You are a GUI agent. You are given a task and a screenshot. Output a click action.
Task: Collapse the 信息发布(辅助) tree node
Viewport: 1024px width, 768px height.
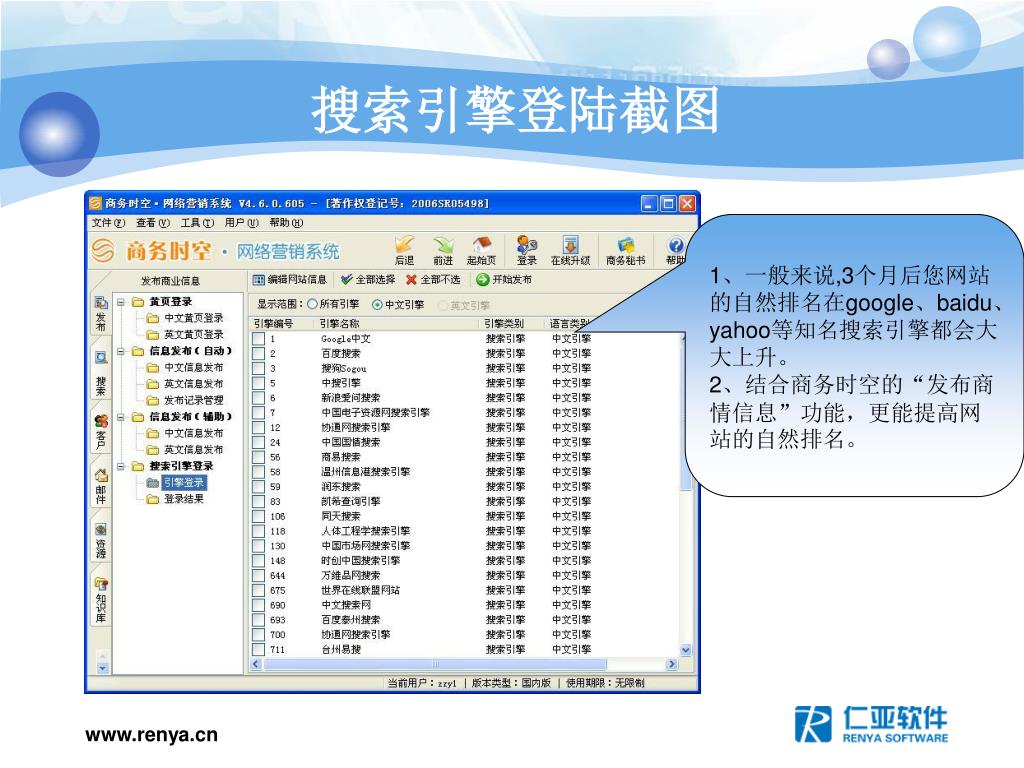[x=121, y=417]
